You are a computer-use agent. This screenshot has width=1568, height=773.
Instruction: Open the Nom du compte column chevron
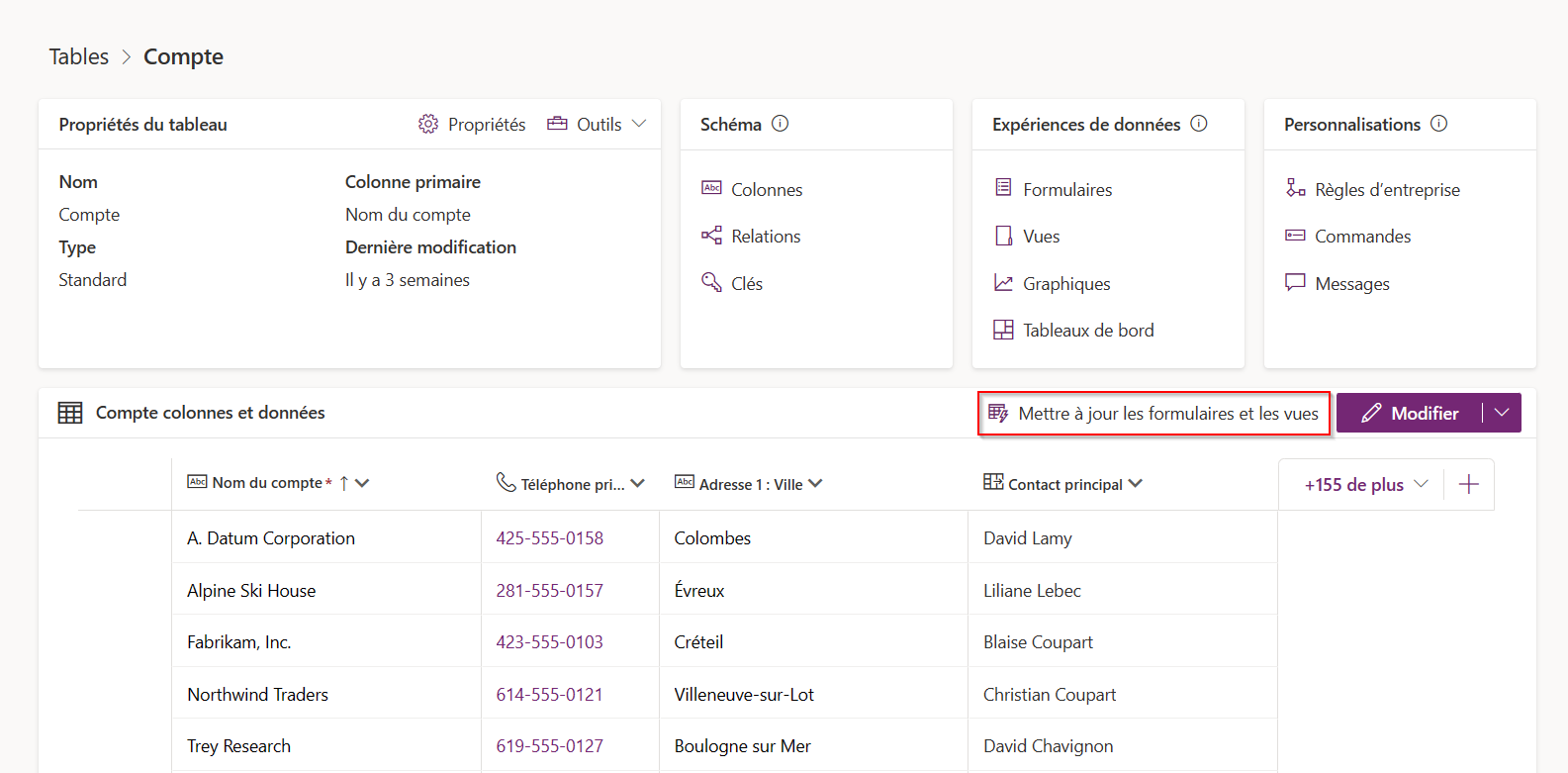click(x=362, y=483)
